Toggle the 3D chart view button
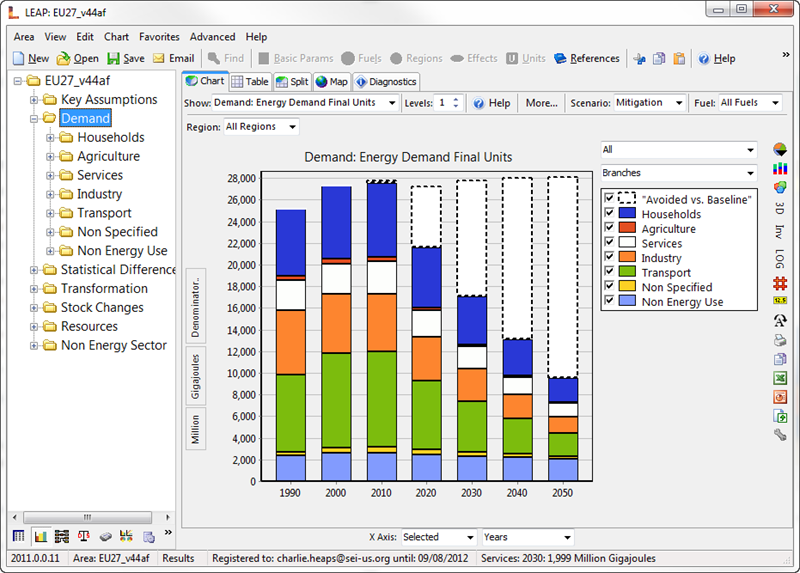 (780, 208)
